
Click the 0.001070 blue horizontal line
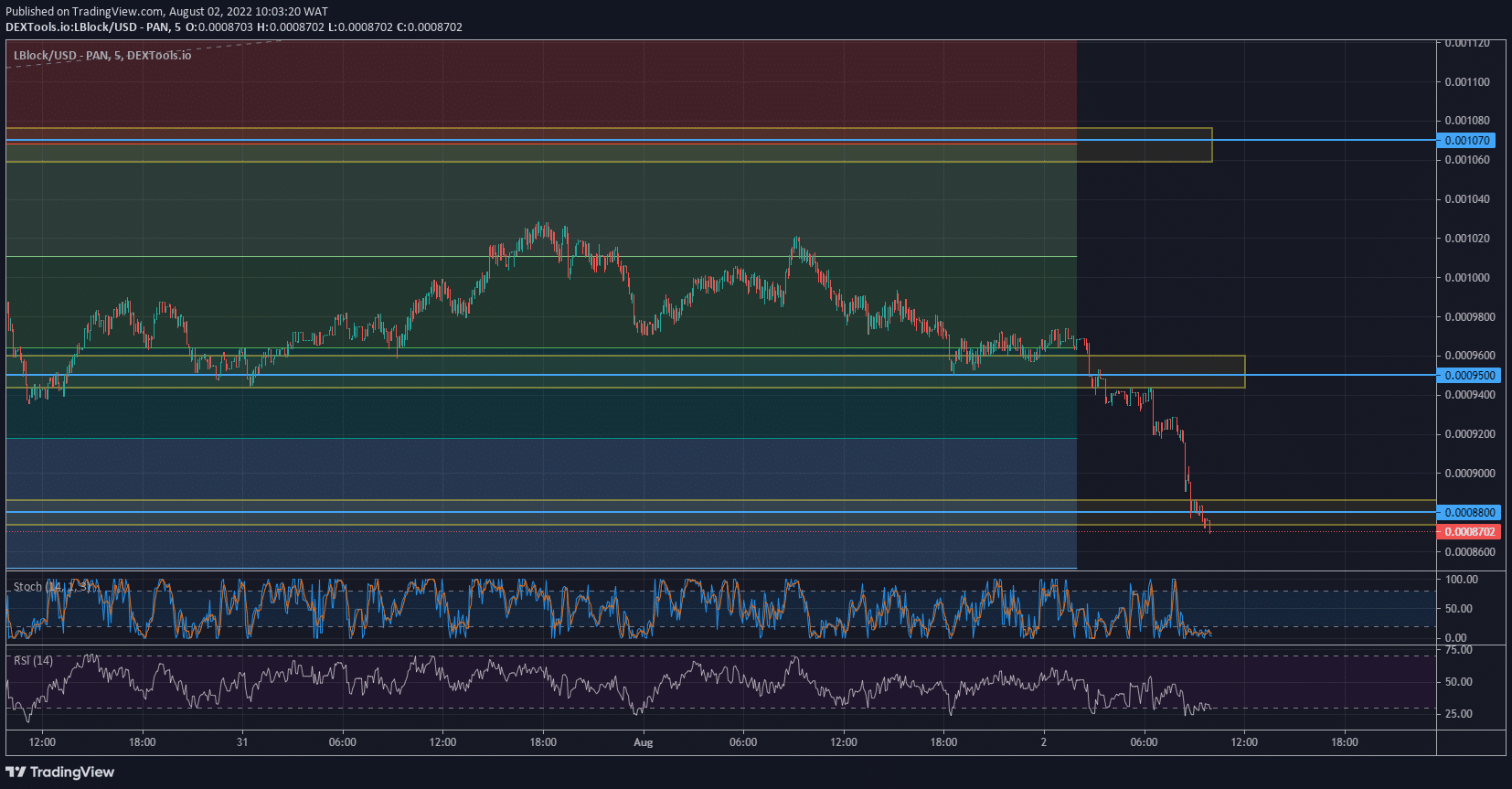click(x=720, y=140)
